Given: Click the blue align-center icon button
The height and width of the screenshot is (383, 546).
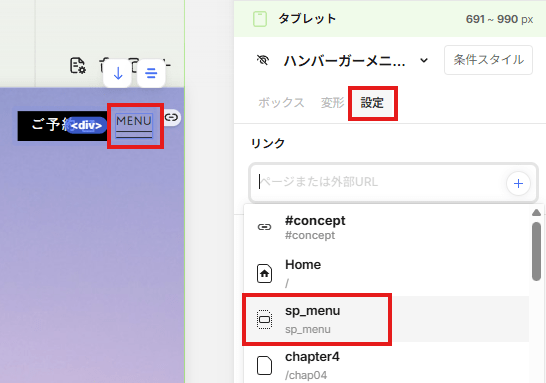Looking at the screenshot, I should pos(151,73).
